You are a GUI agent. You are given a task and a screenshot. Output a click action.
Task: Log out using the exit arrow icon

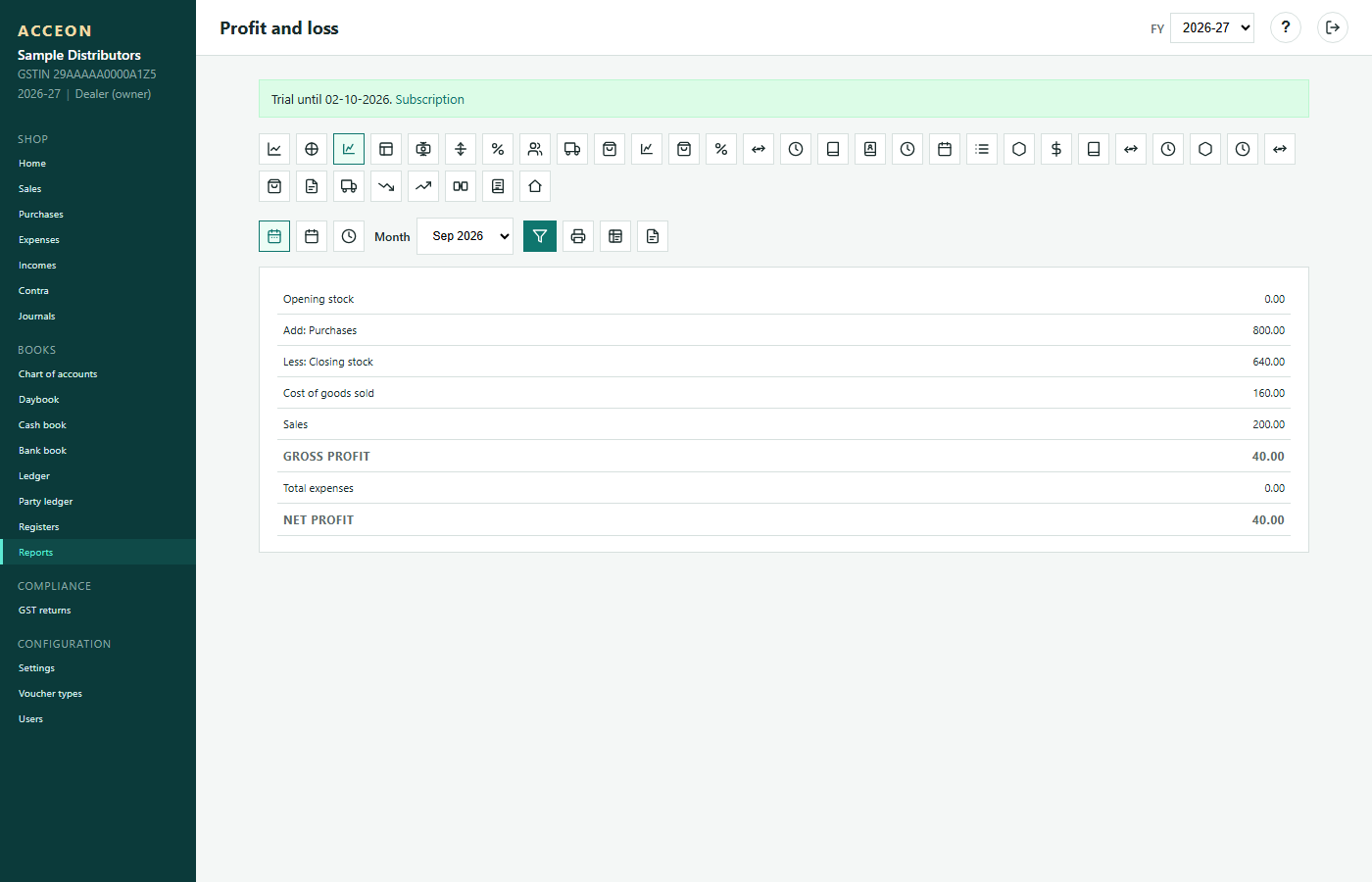(x=1333, y=27)
